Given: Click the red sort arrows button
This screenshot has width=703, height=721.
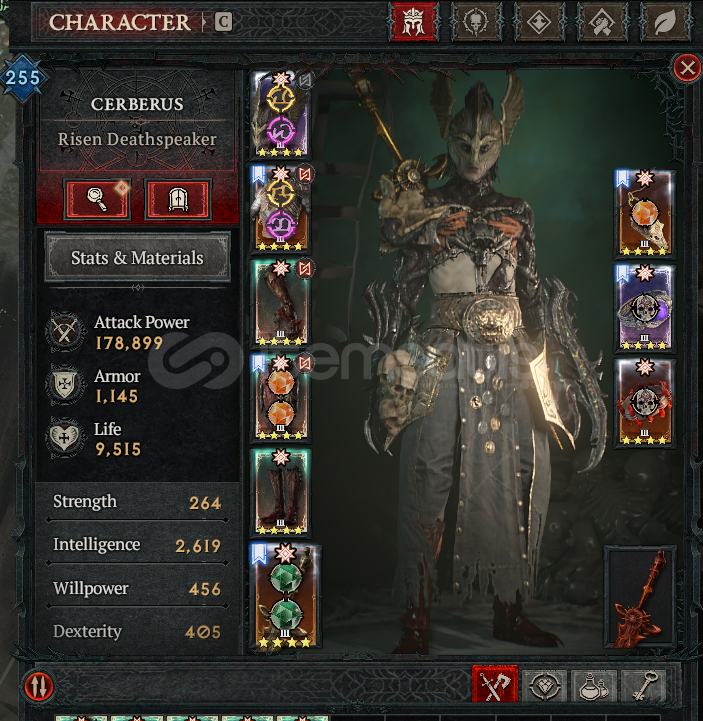Looking at the screenshot, I should [x=39, y=686].
